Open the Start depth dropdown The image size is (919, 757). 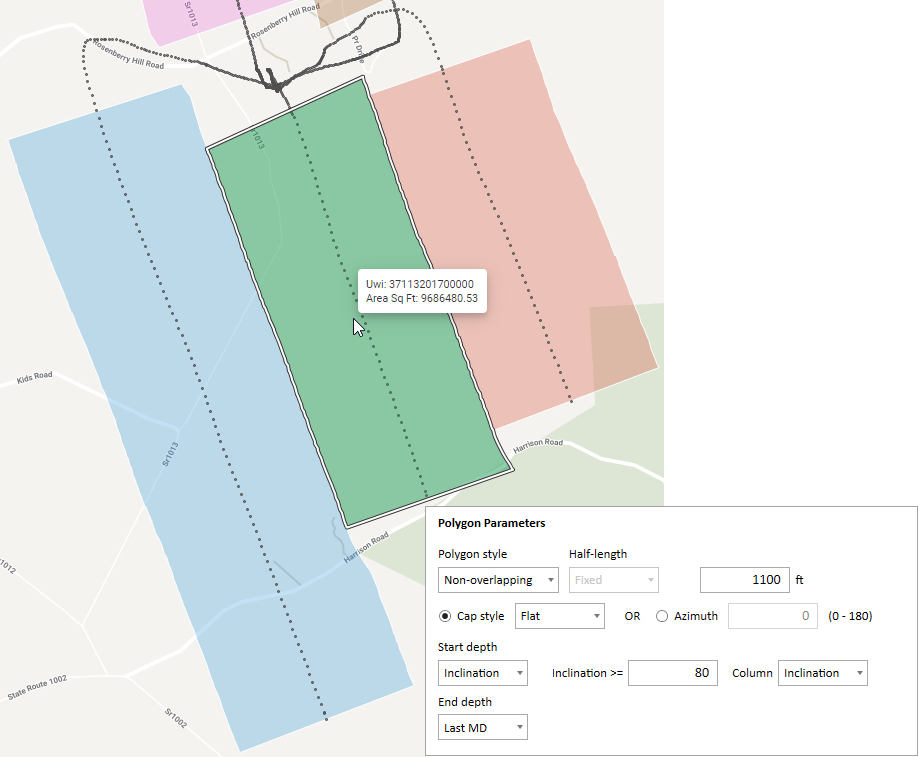pos(483,673)
